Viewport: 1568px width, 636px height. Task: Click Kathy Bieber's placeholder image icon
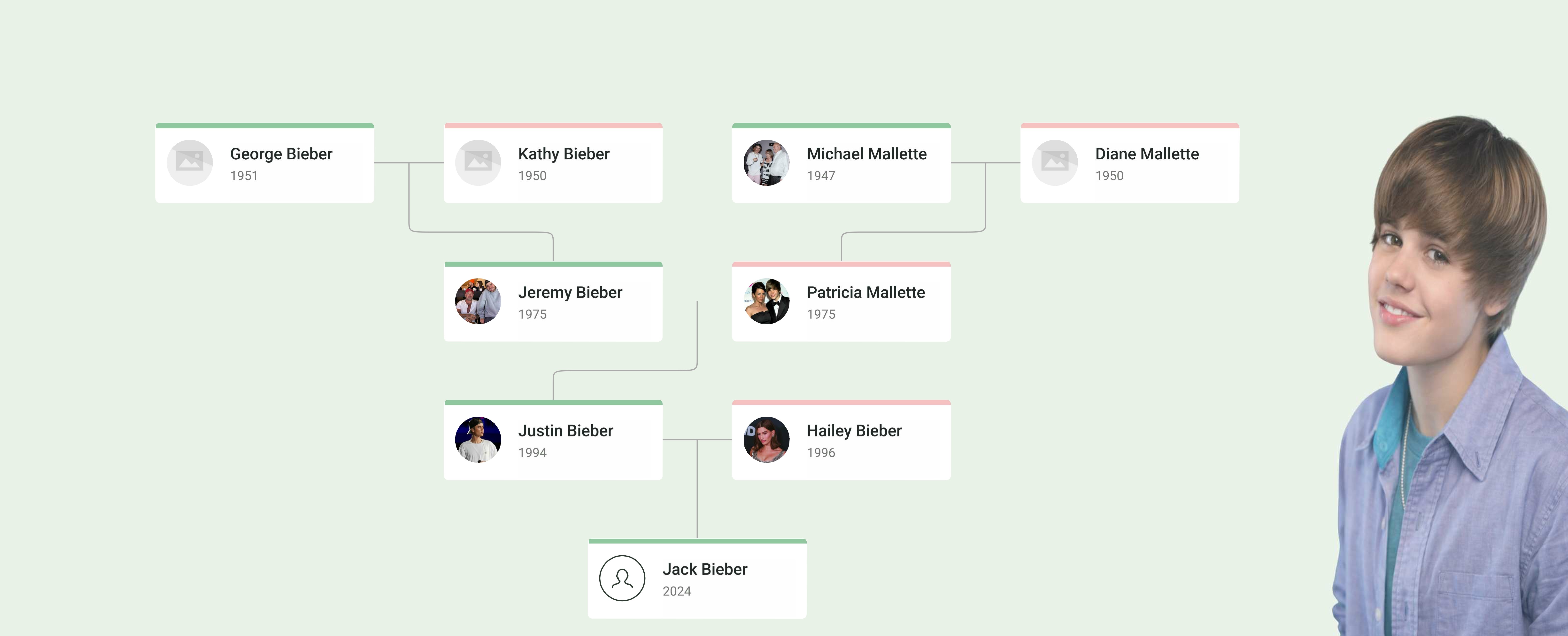(478, 163)
